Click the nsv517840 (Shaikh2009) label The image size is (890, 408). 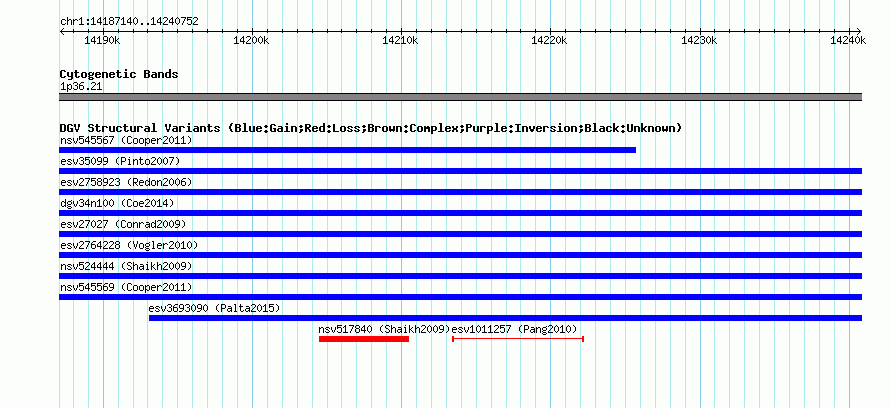click(x=384, y=329)
